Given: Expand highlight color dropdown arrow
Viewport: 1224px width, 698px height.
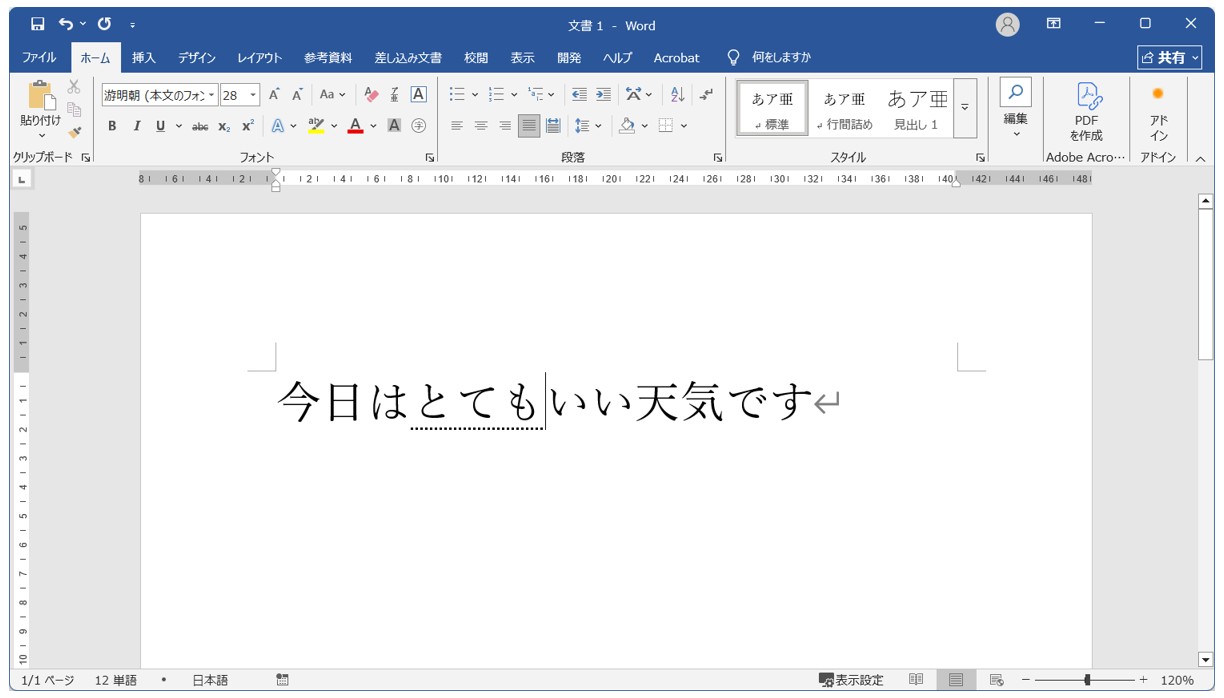Looking at the screenshot, I should (334, 126).
